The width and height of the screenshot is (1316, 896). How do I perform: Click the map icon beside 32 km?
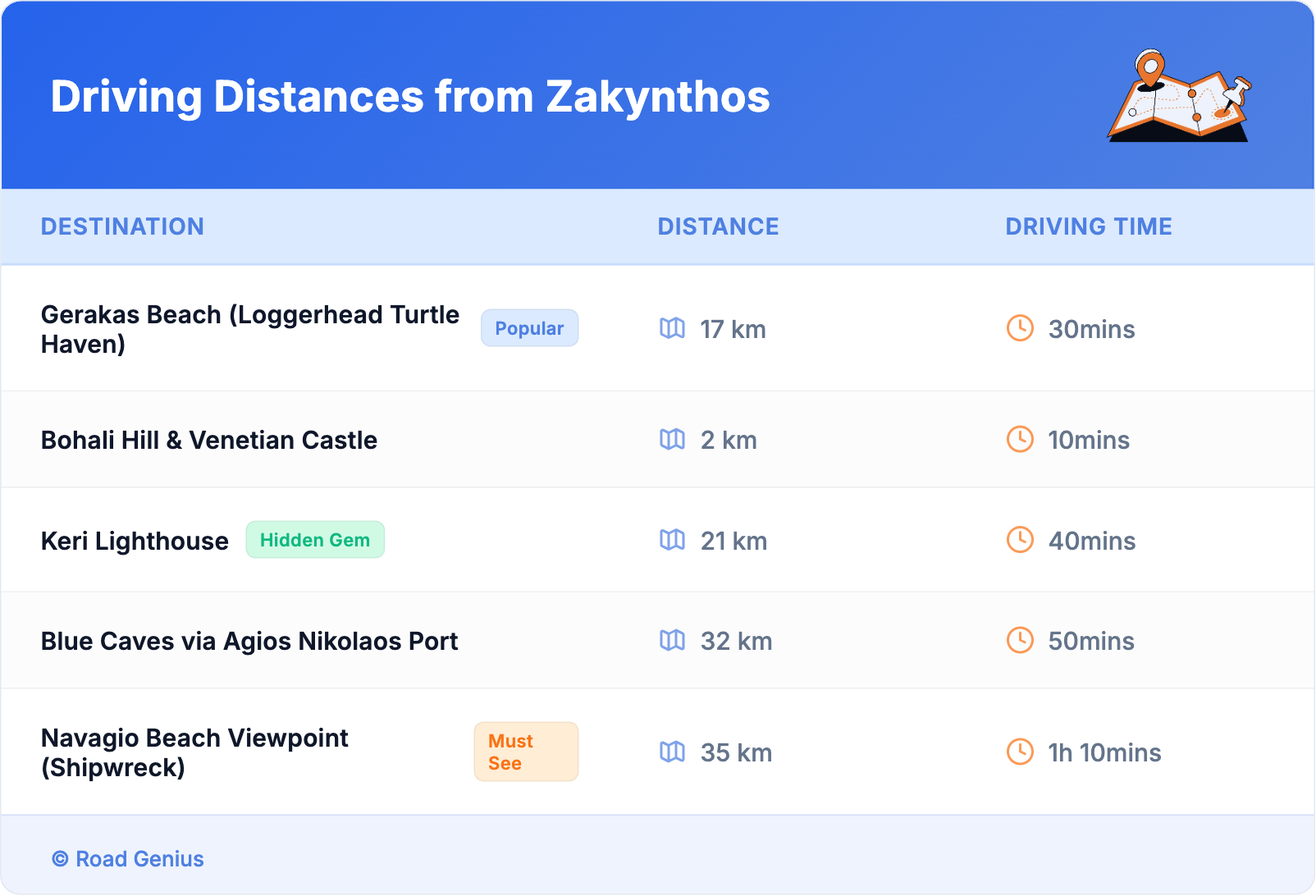[x=672, y=640]
